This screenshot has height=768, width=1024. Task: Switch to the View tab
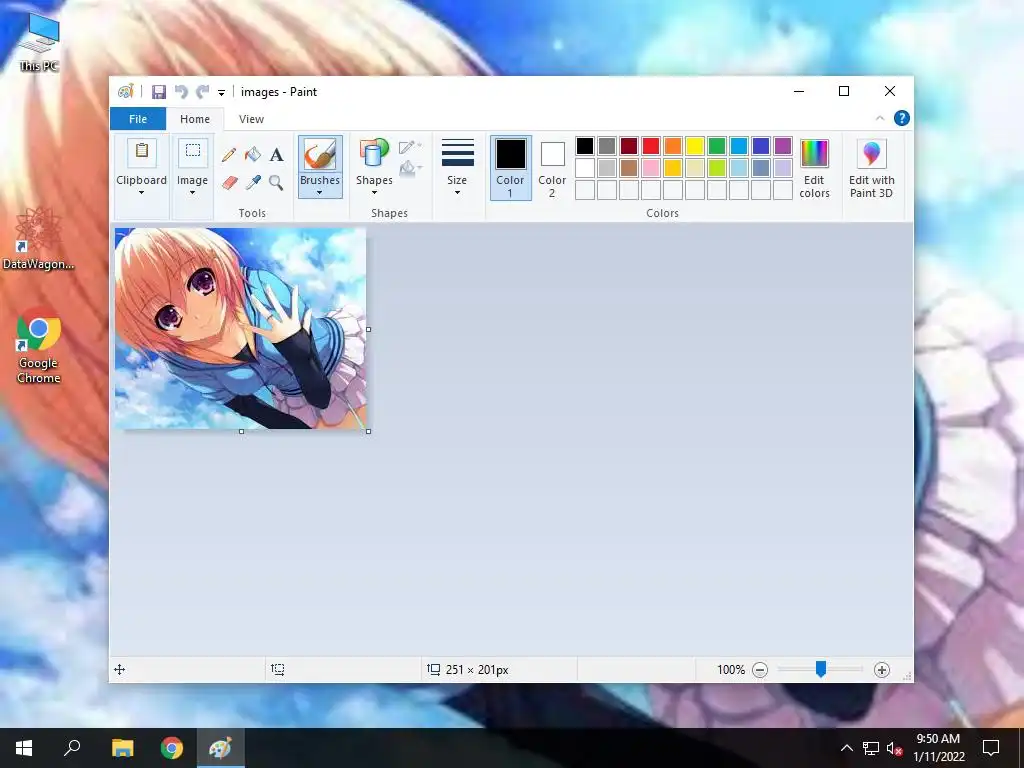(x=251, y=119)
